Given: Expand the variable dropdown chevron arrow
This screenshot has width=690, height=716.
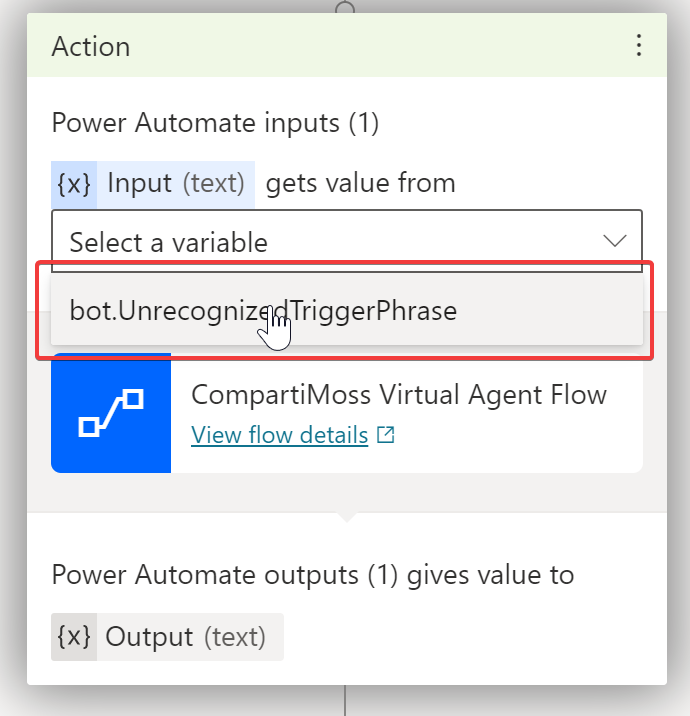Looking at the screenshot, I should 614,241.
